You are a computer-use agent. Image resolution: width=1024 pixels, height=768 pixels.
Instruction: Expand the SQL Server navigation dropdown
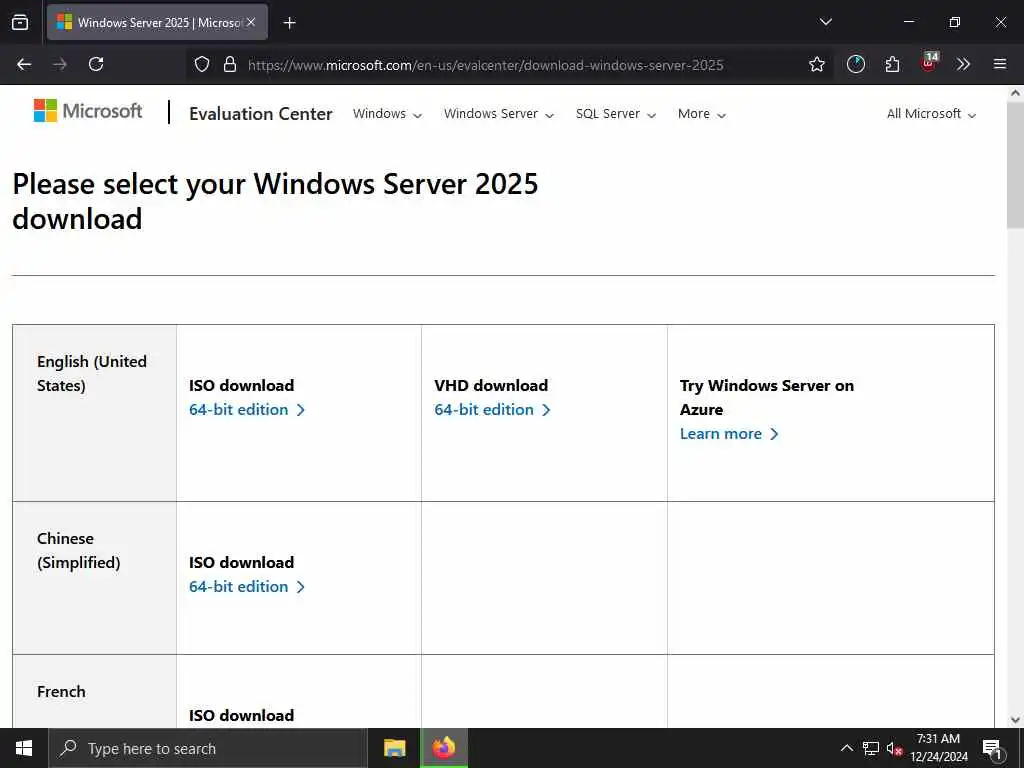click(616, 114)
